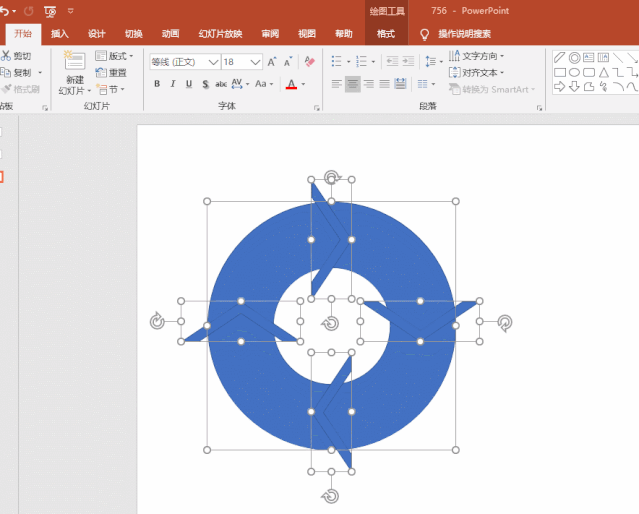The image size is (639, 514).
Task: Select the right arrow shape in the gallery
Action: (560, 87)
